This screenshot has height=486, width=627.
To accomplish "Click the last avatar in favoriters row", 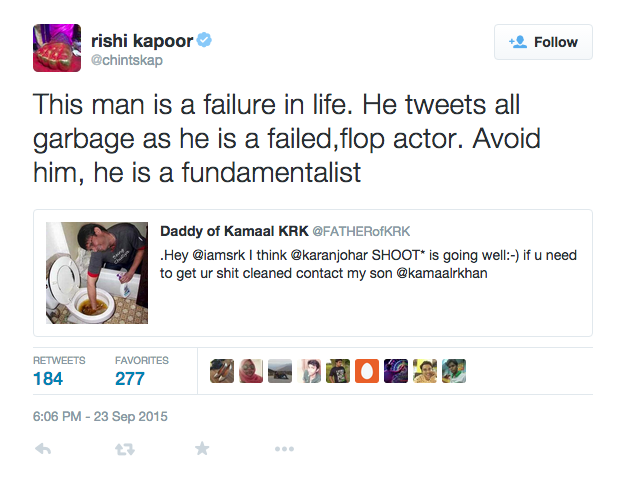I will [454, 371].
